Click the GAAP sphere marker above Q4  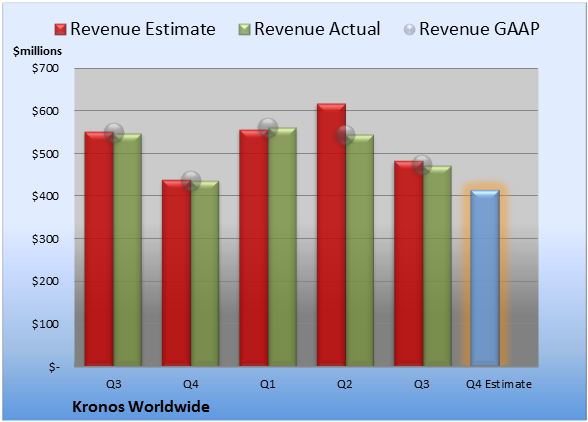click(x=191, y=181)
